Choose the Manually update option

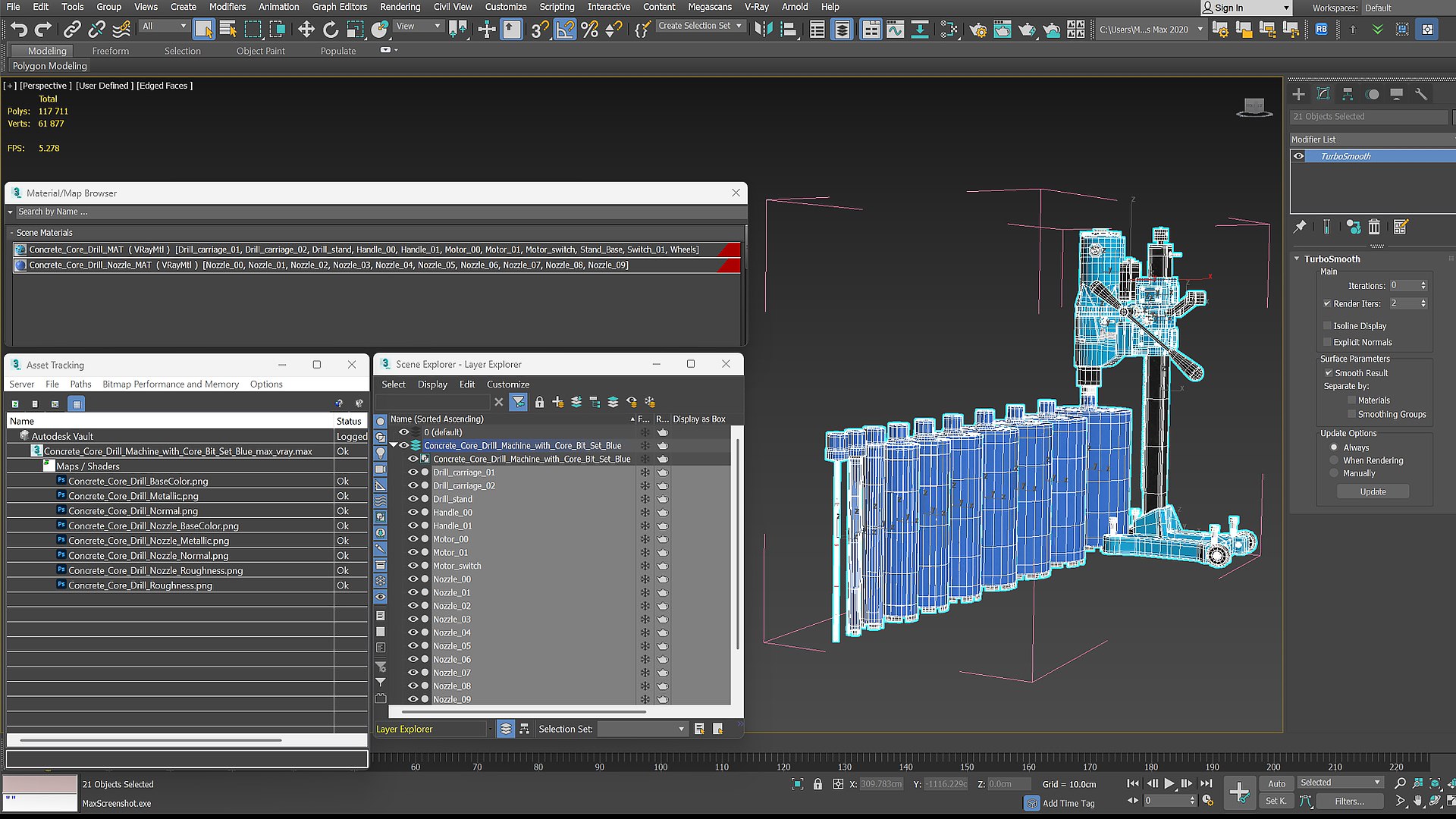pyautogui.click(x=1334, y=473)
